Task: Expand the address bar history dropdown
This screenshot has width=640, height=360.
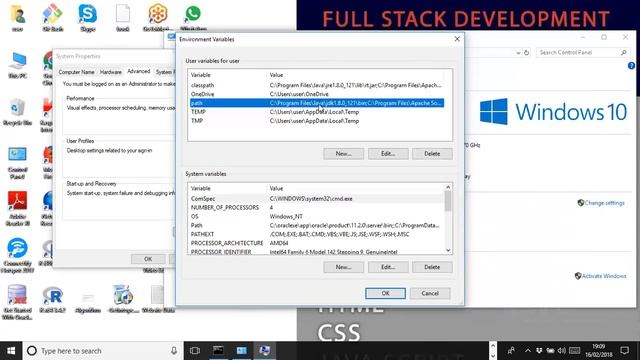Action: (518, 53)
